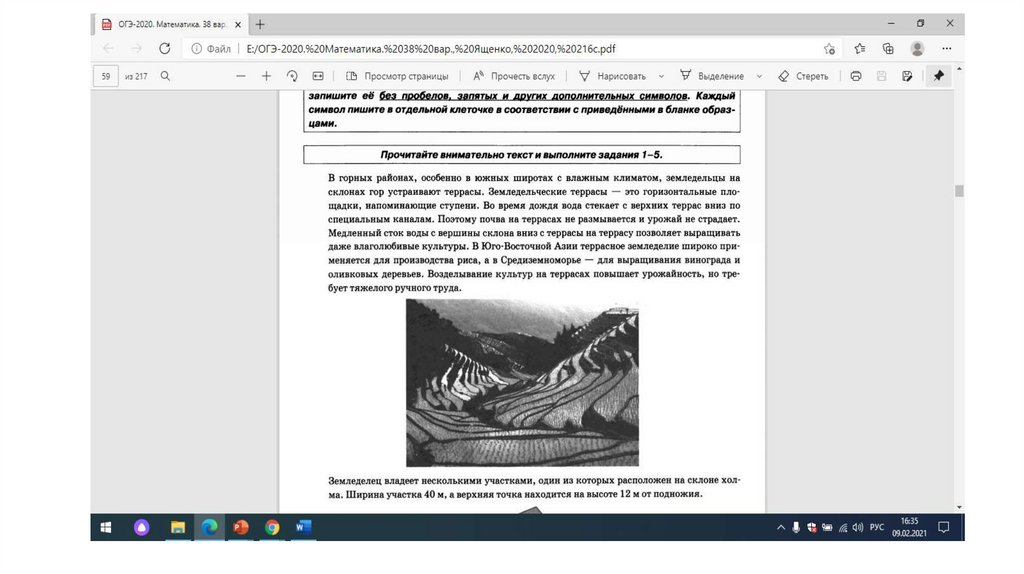This screenshot has width=1024, height=574.
Task: Select the Нарисовать draw tool
Action: coord(613,76)
